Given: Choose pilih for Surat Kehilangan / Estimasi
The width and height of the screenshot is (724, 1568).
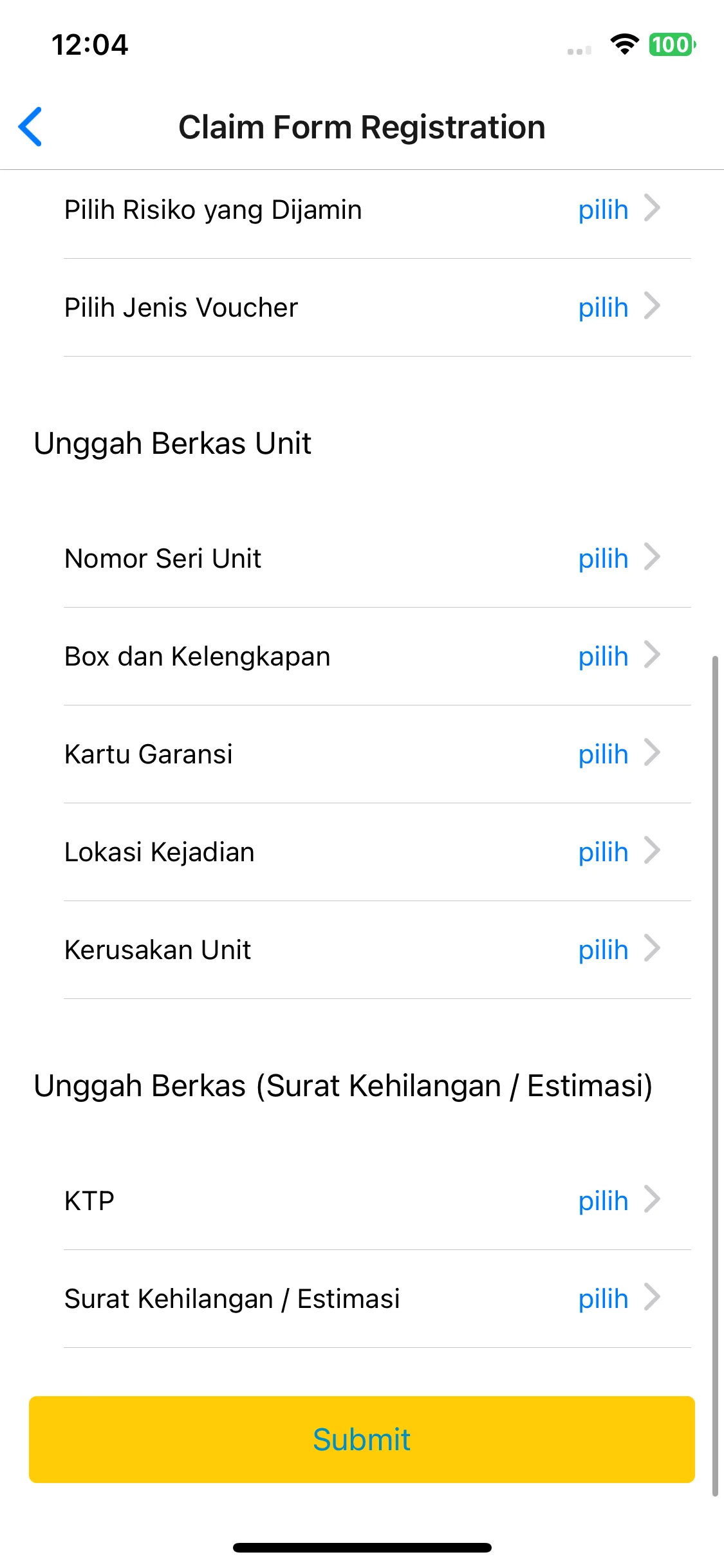Looking at the screenshot, I should [603, 1298].
